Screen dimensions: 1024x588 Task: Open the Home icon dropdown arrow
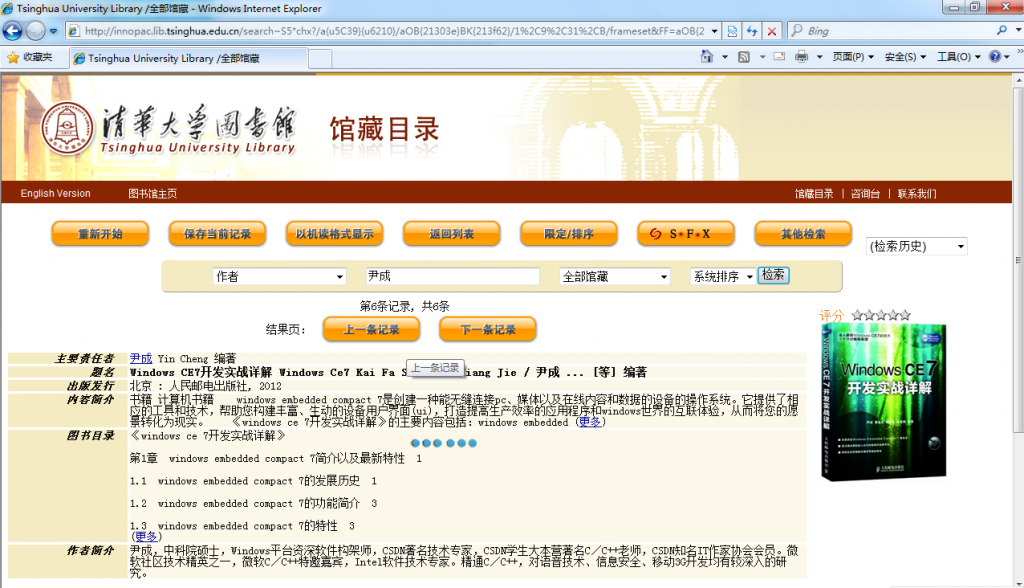click(724, 57)
